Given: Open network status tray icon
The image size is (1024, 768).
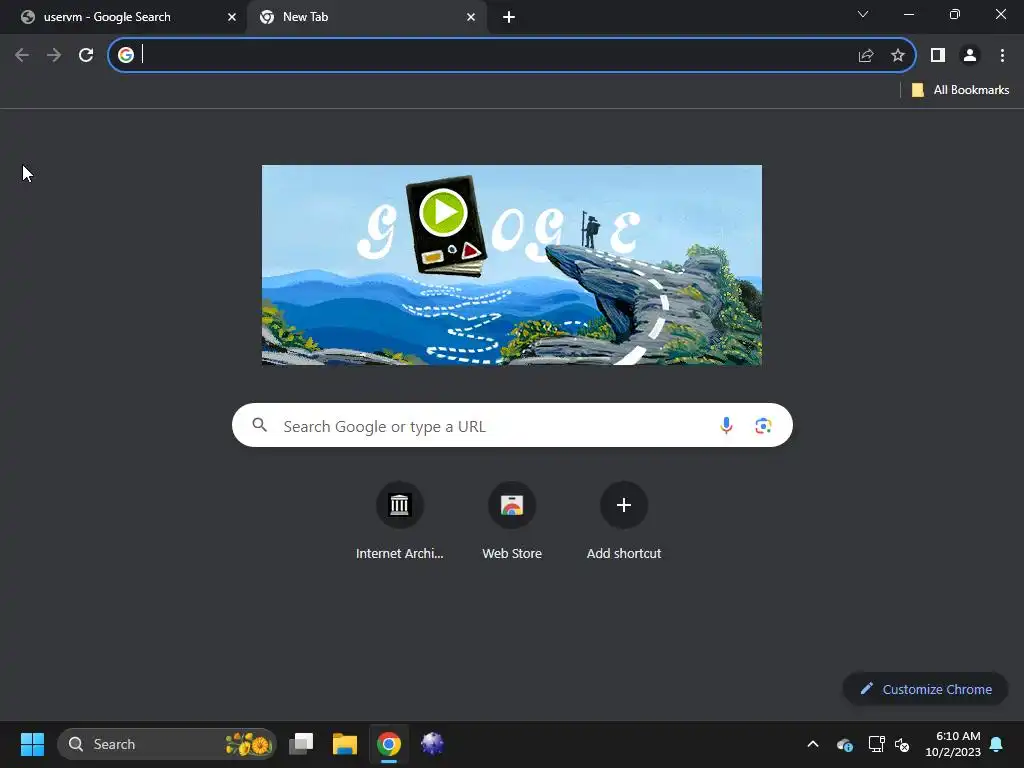Looking at the screenshot, I should point(876,744).
